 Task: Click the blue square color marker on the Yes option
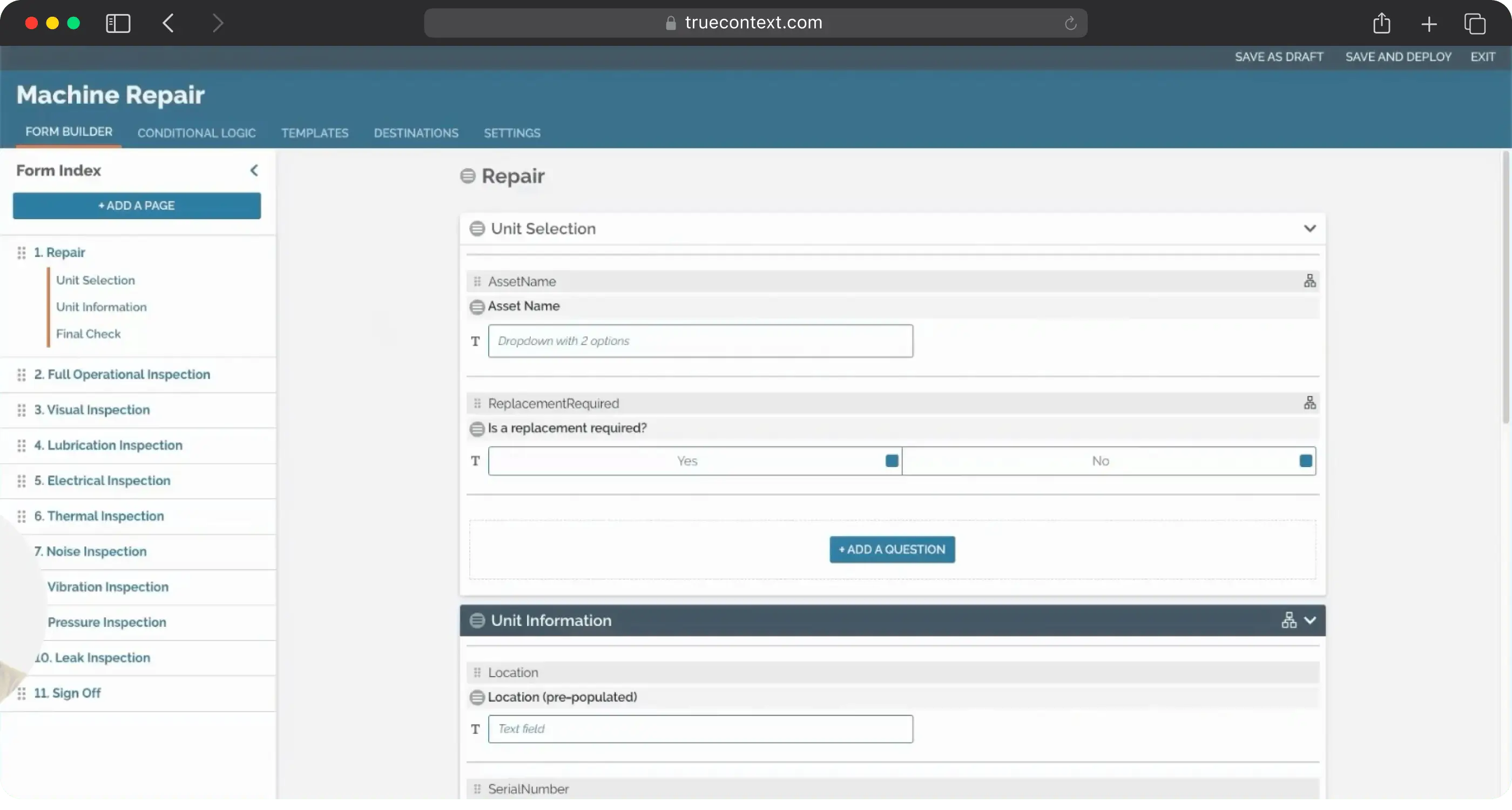(892, 461)
